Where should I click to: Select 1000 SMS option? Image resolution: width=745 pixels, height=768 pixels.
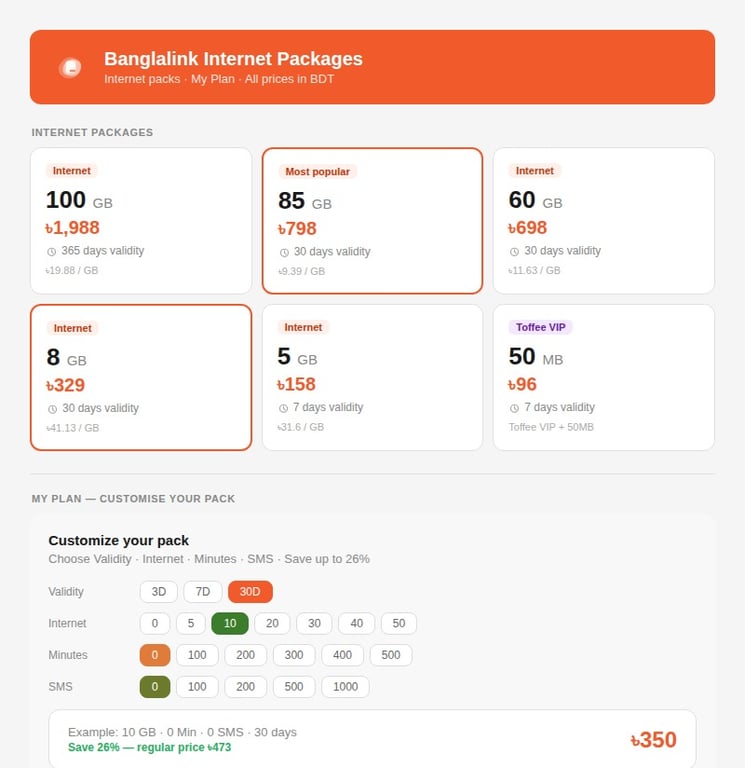click(x=345, y=687)
